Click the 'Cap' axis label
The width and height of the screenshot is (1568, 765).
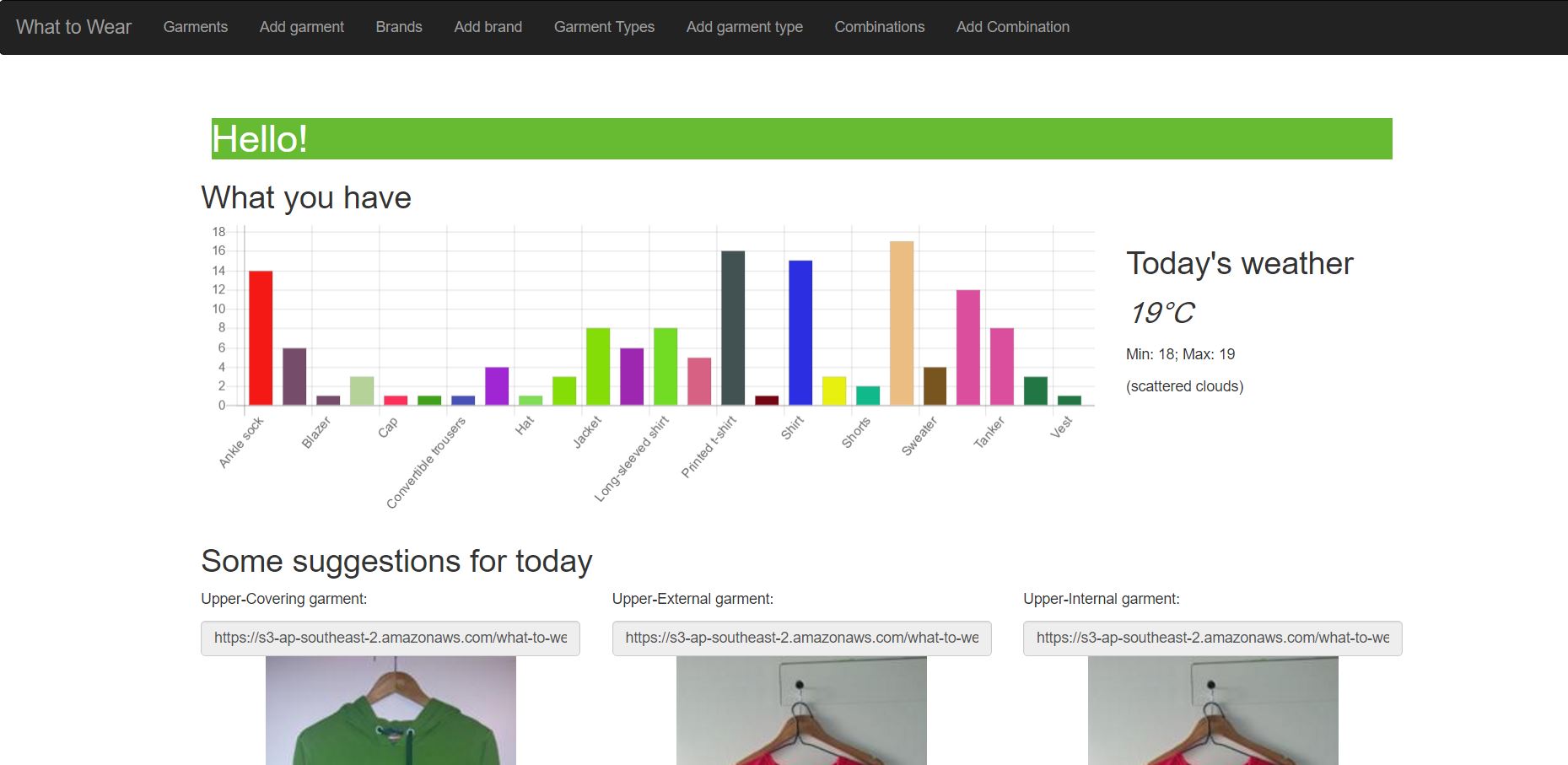click(387, 428)
